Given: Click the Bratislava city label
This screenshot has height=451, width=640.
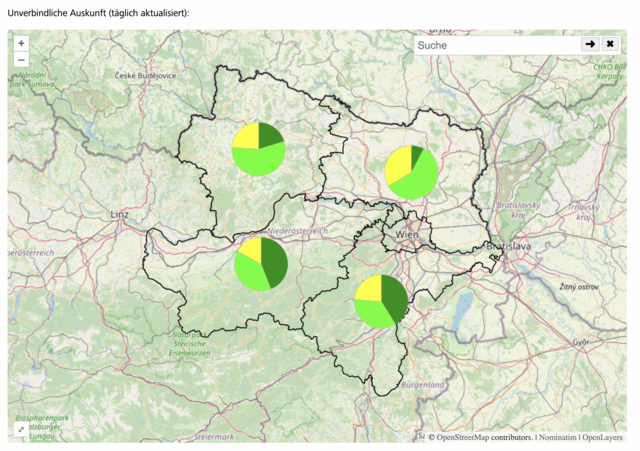Looking at the screenshot, I should pos(510,246).
